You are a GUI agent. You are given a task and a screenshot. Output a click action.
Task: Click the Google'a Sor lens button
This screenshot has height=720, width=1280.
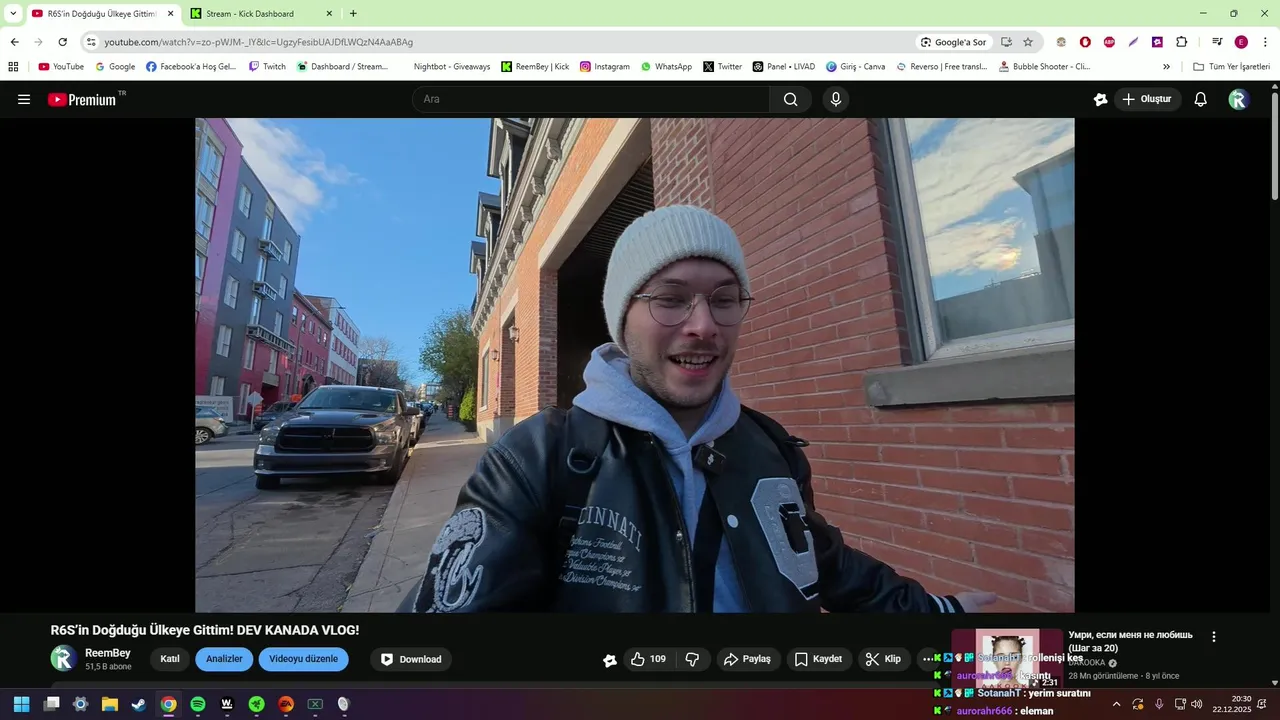pyautogui.click(x=953, y=42)
